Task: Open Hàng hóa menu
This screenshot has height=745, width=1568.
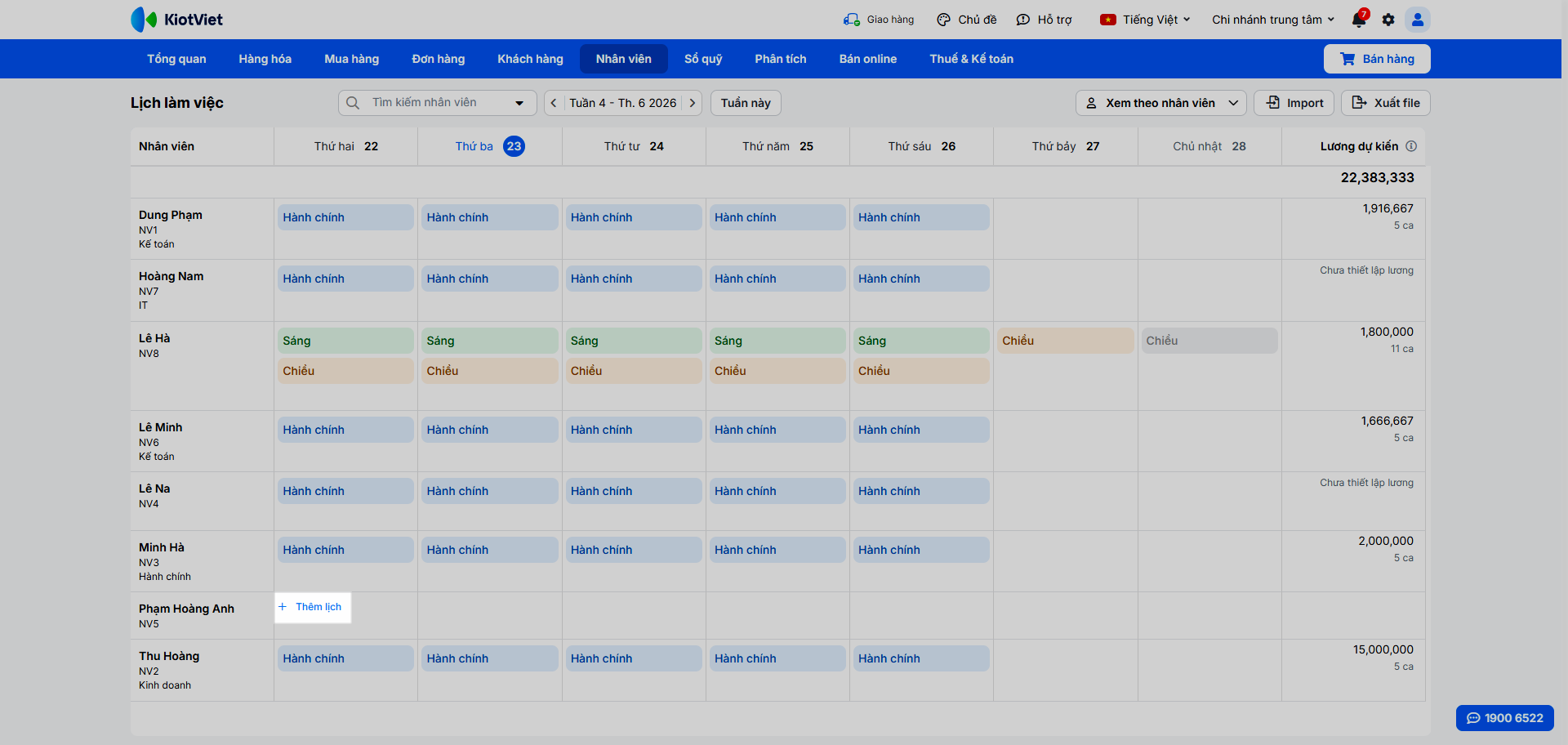Action: [x=265, y=59]
